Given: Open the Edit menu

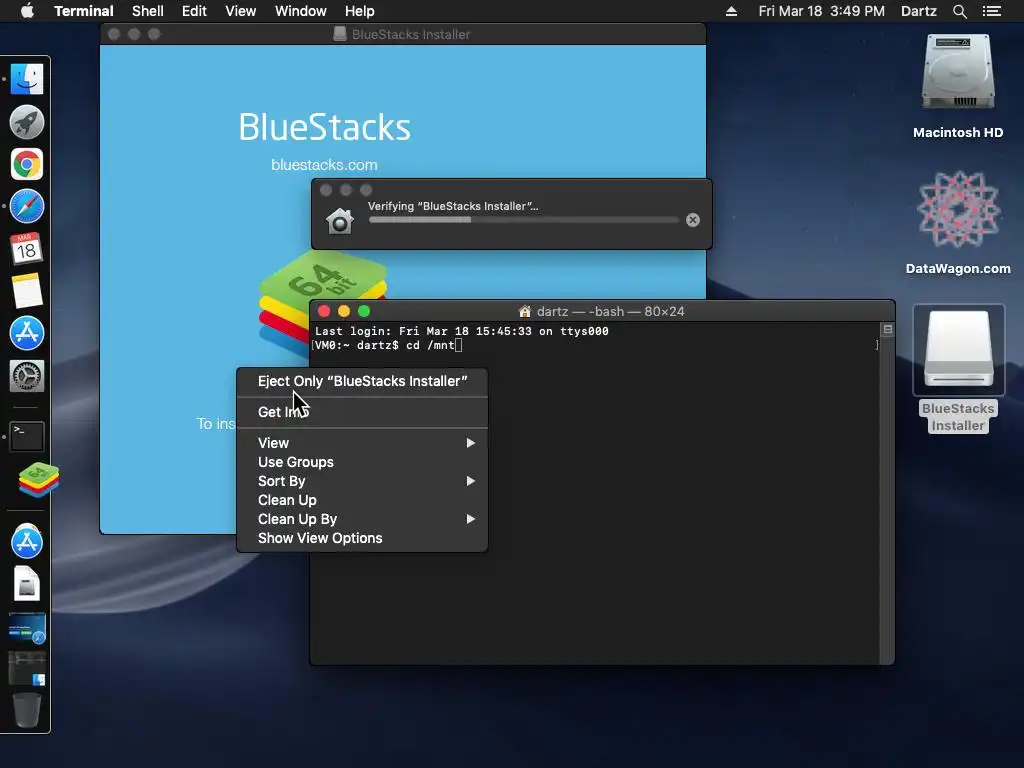Looking at the screenshot, I should (194, 11).
